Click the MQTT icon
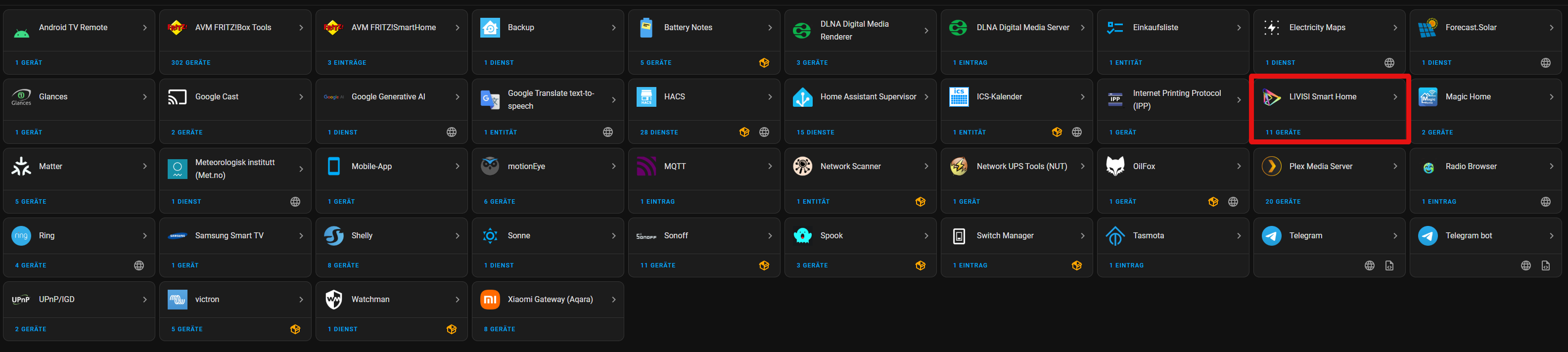1568x352 pixels. (646, 166)
